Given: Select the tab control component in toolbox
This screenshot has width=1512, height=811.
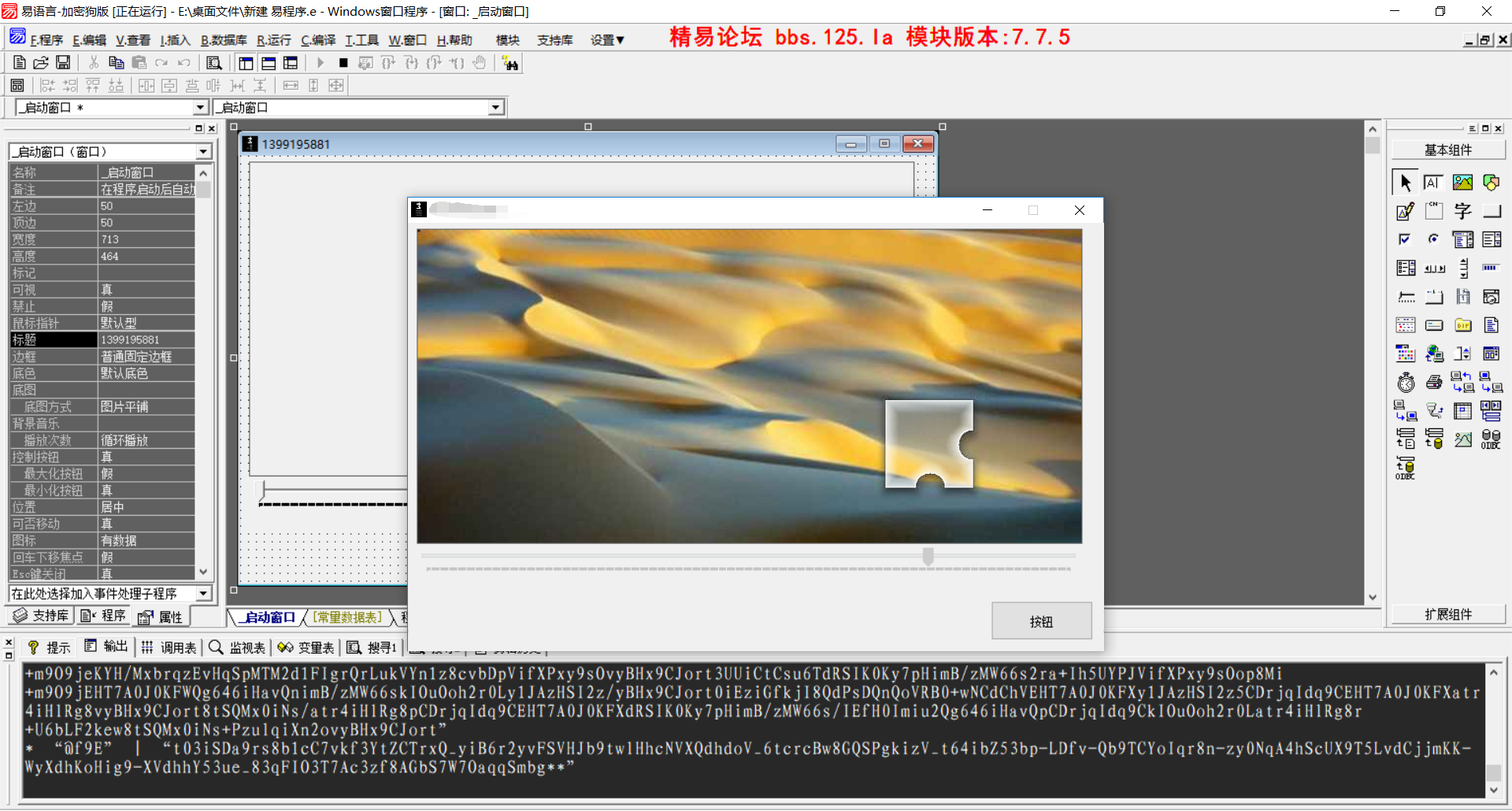Looking at the screenshot, I should pos(1434,297).
